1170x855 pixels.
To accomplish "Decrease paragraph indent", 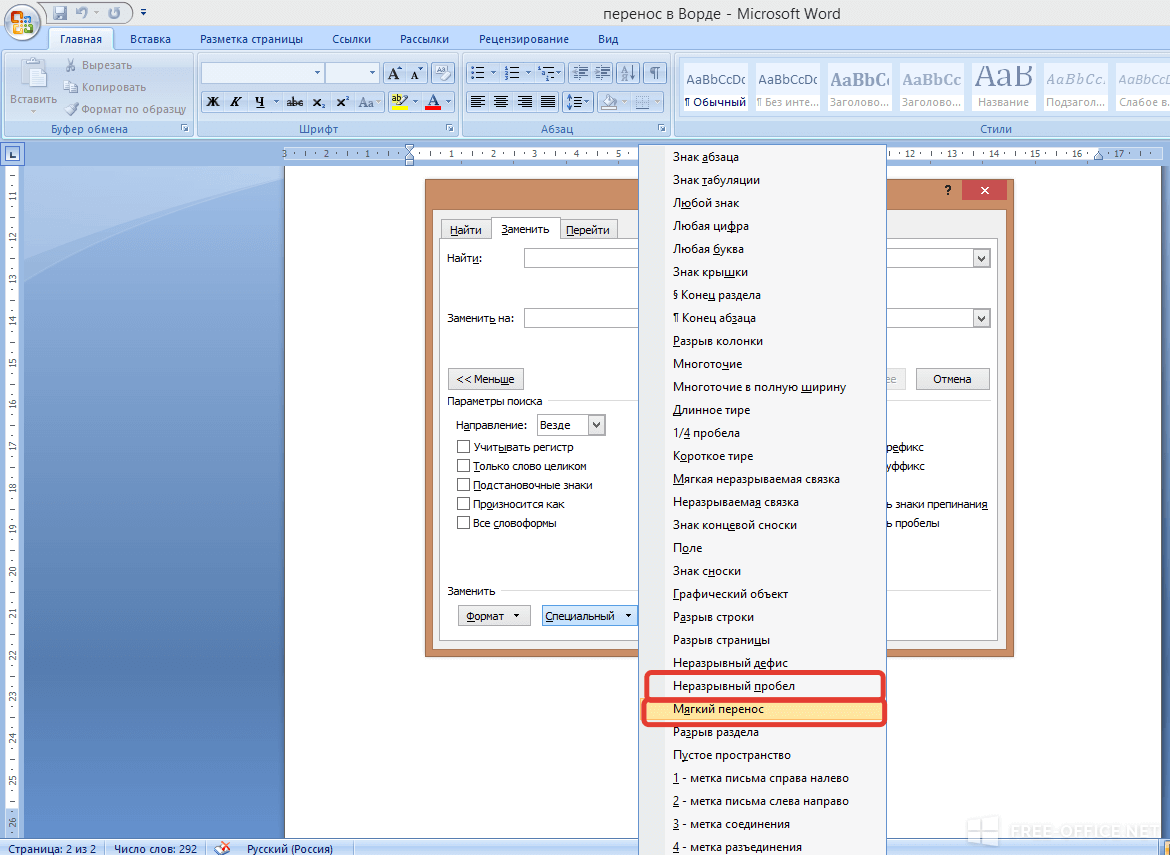I will tap(579, 73).
